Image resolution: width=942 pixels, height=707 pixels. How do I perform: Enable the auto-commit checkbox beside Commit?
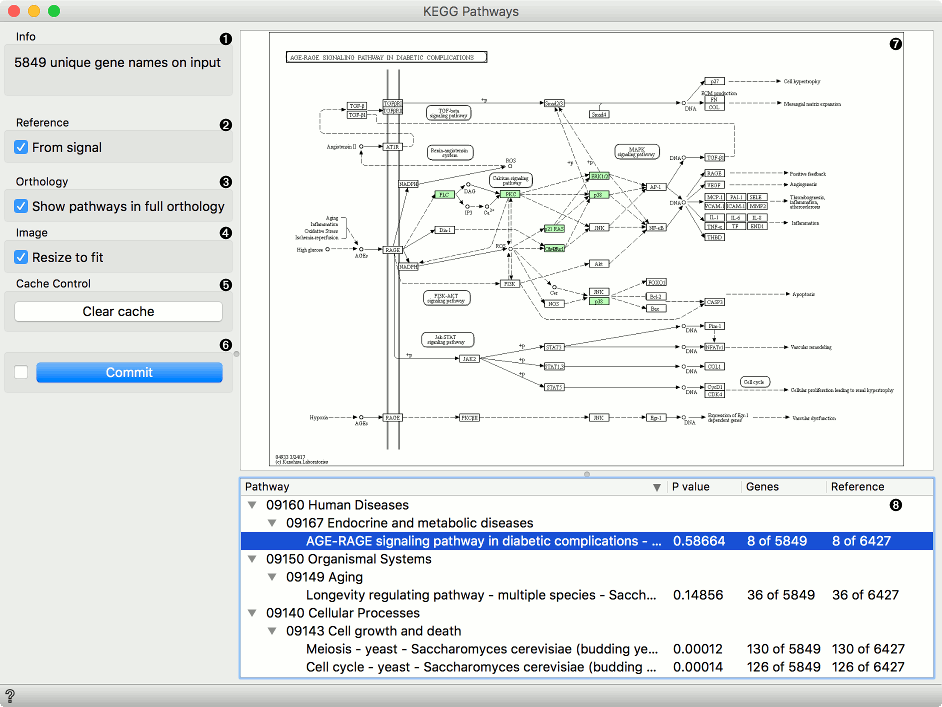pos(21,372)
